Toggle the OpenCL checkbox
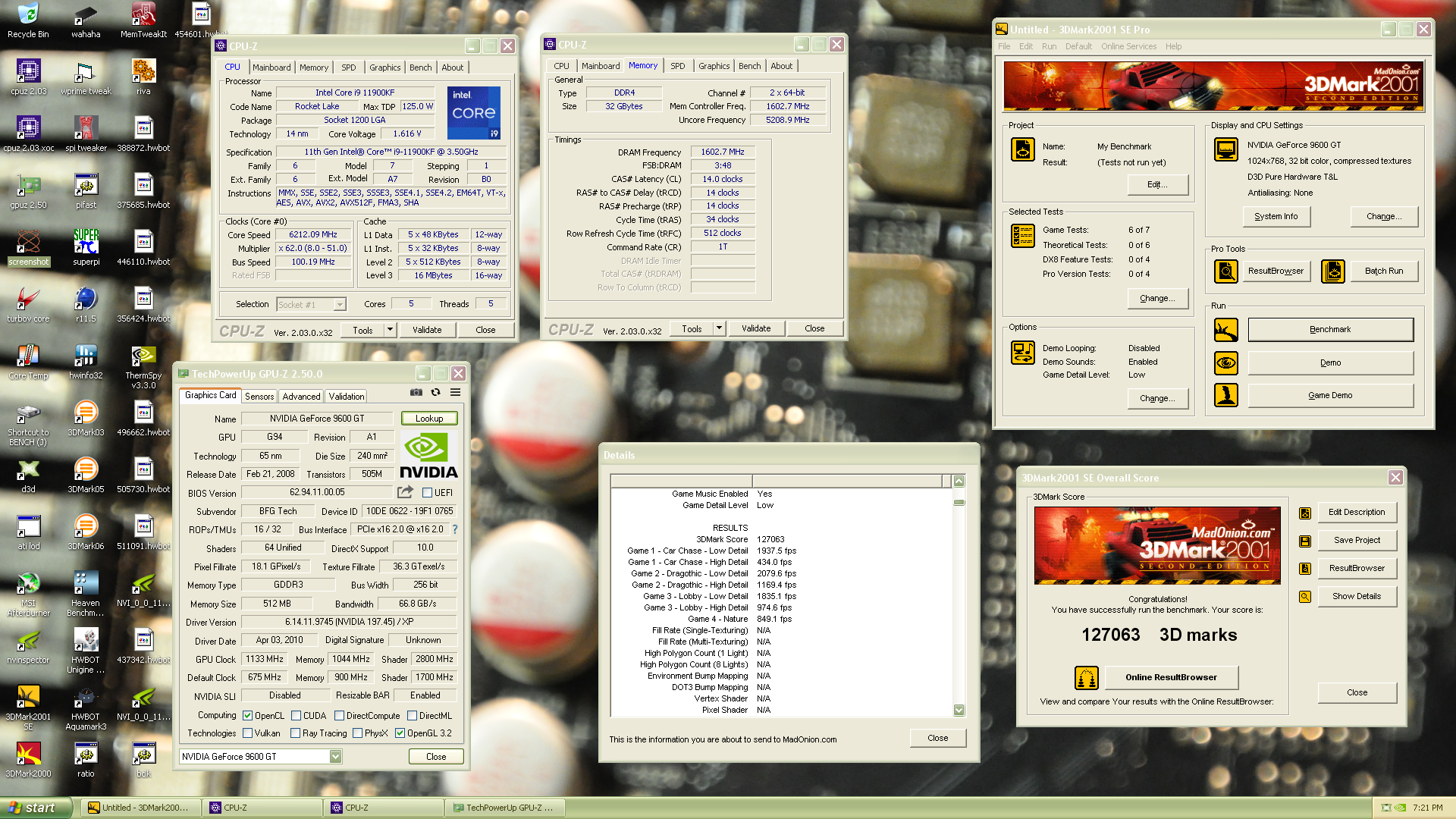This screenshot has width=1456, height=819. coord(247,716)
